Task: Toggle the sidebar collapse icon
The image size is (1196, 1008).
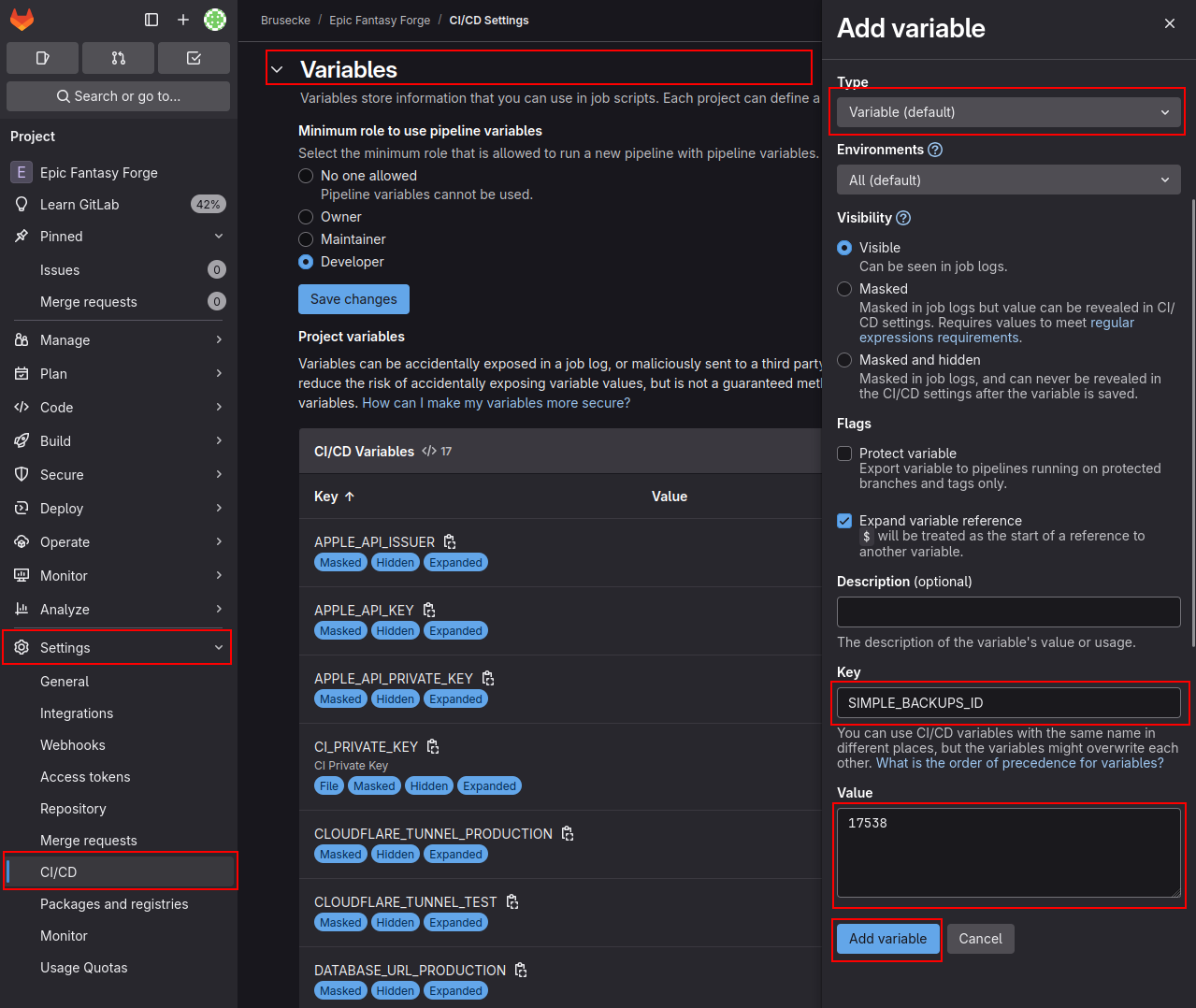Action: pyautogui.click(x=151, y=20)
